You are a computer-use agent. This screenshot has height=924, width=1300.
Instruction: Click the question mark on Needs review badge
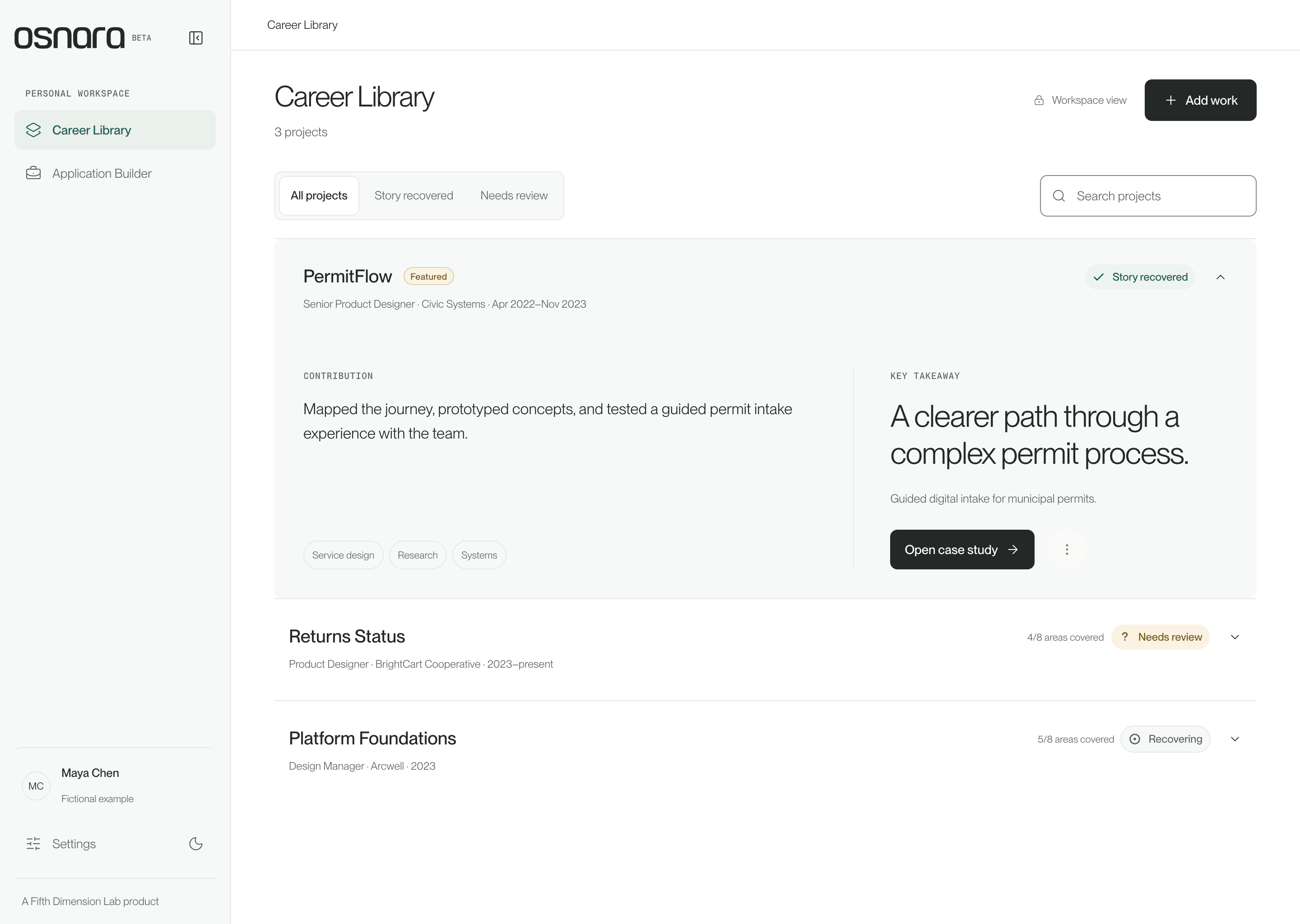(x=1125, y=637)
